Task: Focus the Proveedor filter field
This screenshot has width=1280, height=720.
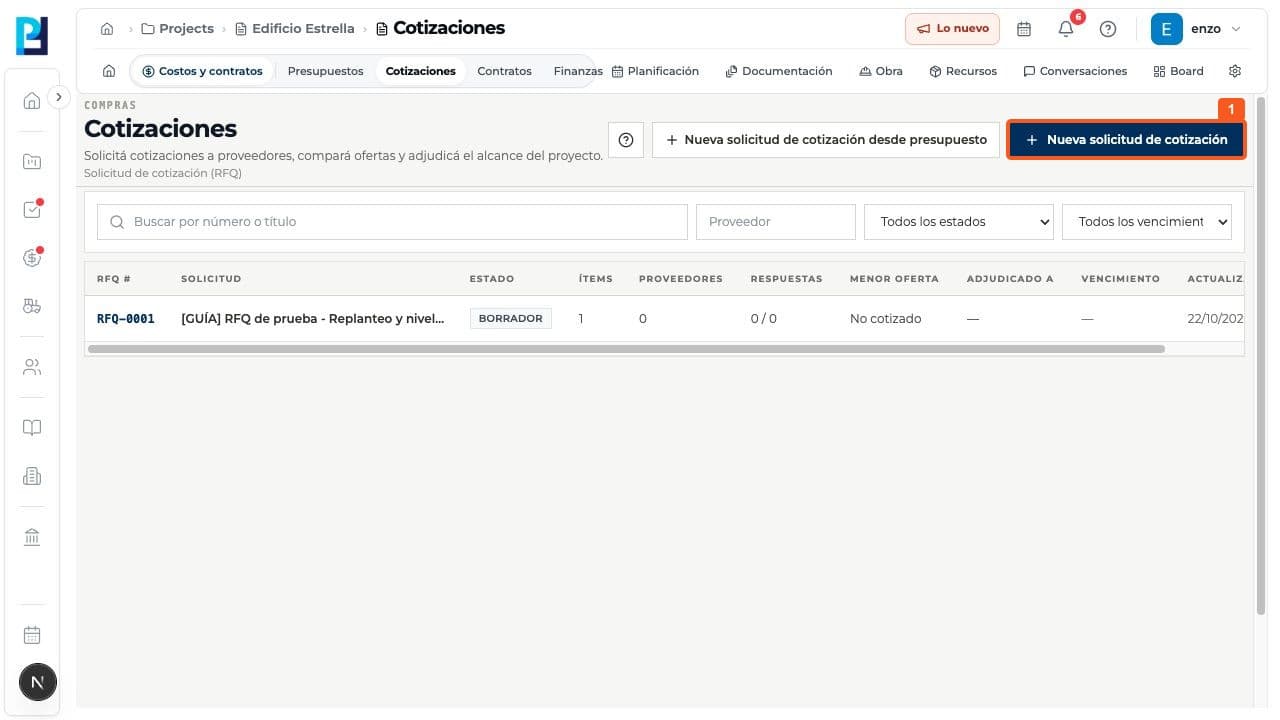Action: click(776, 222)
